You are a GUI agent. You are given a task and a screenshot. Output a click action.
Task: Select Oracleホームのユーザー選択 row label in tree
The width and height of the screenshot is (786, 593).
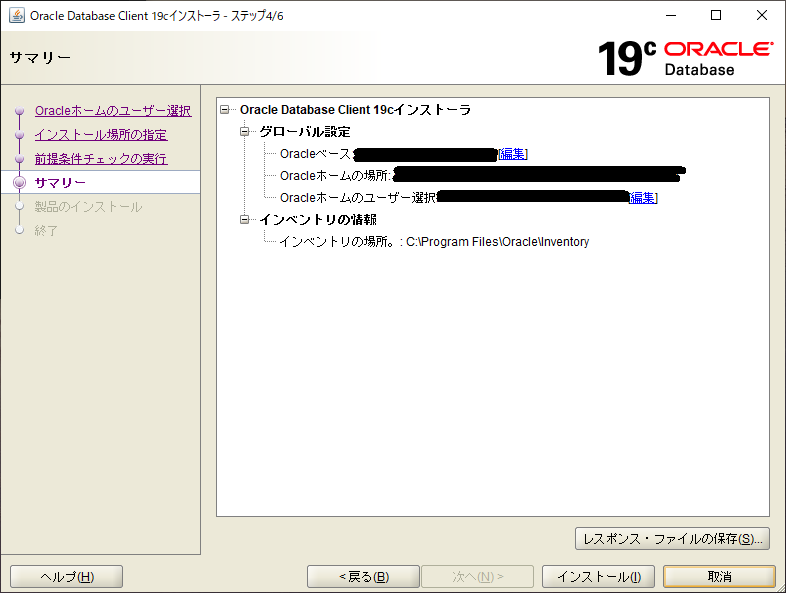click(357, 198)
